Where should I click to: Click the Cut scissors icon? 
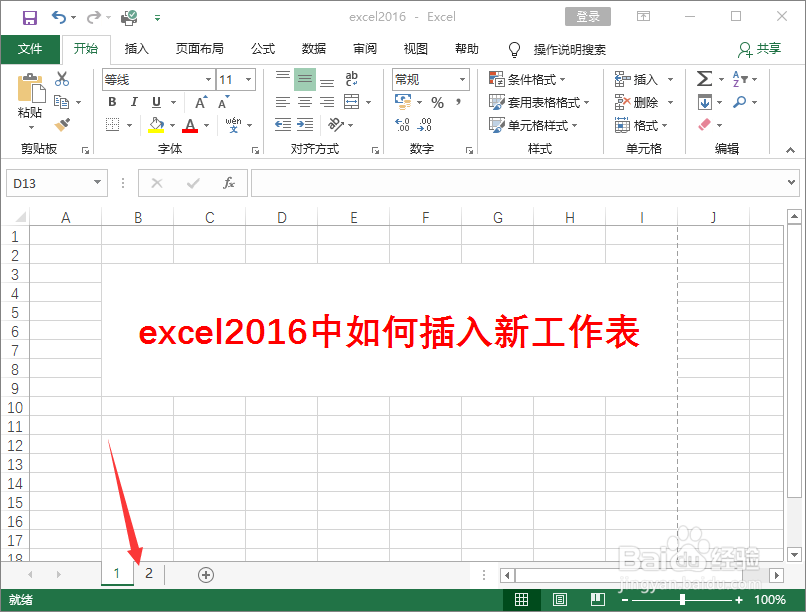tap(62, 79)
